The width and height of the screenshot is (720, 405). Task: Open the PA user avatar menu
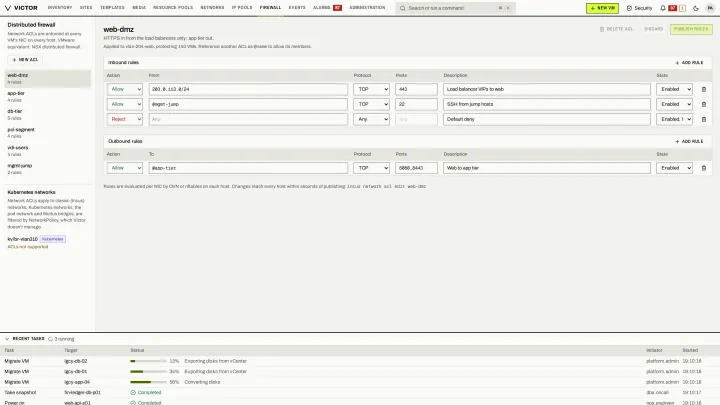tap(710, 8)
